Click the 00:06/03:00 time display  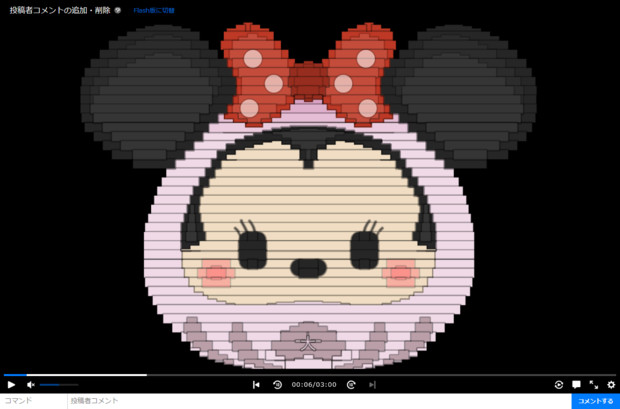(x=314, y=384)
